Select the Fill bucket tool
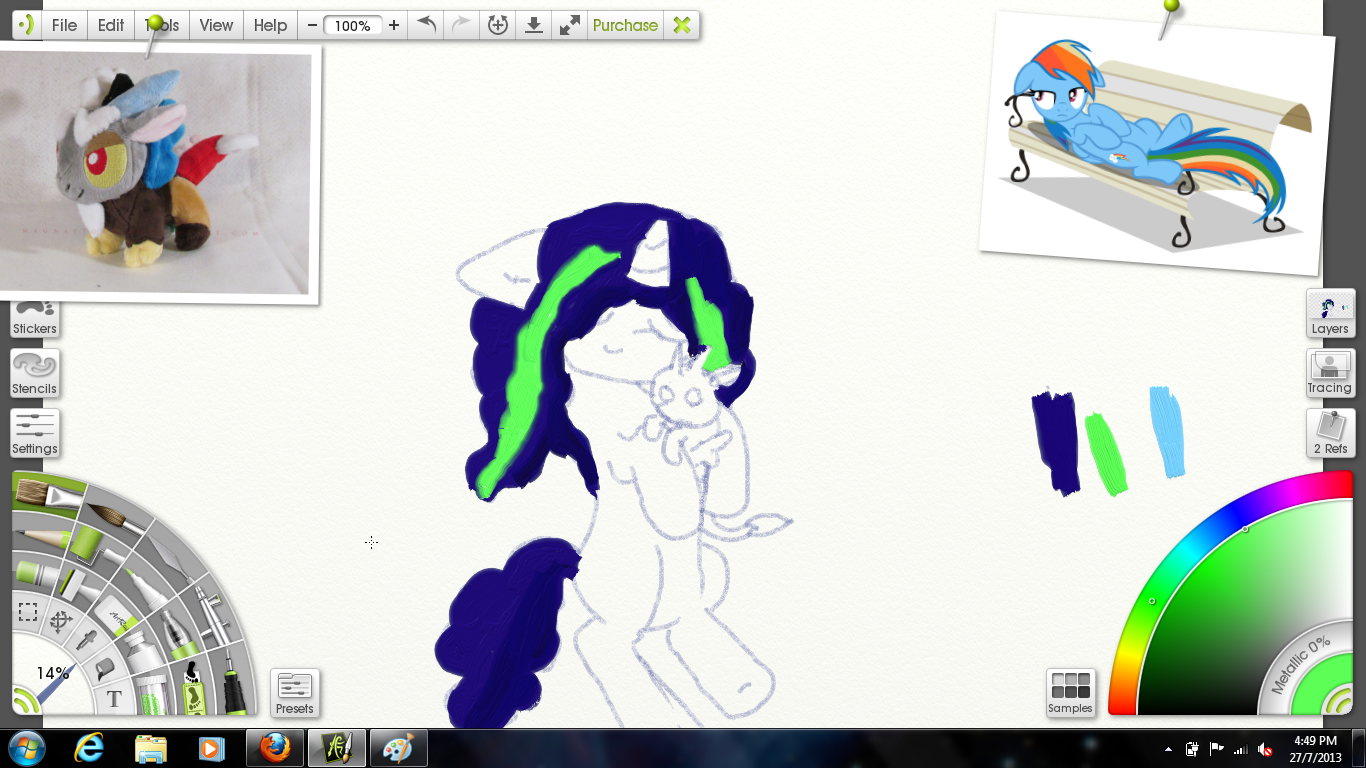Viewport: 1366px width, 768px height. pyautogui.click(x=105, y=668)
